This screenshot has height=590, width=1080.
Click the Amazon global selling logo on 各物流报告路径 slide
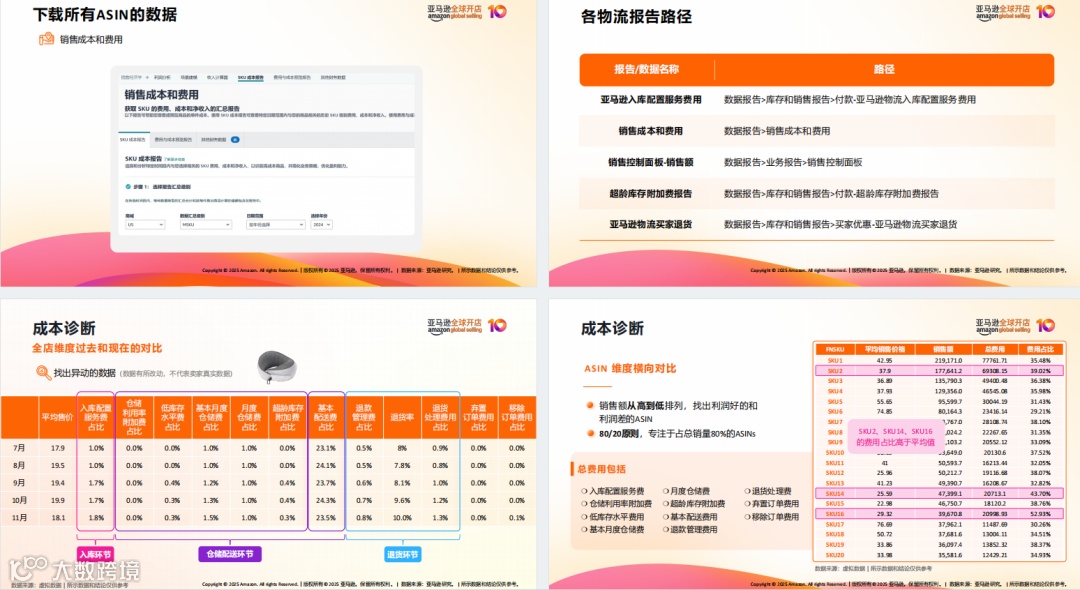point(1015,12)
